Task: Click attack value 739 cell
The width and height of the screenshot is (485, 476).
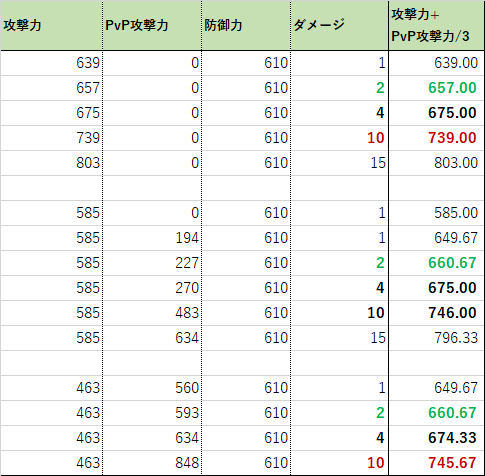Action: (51, 138)
